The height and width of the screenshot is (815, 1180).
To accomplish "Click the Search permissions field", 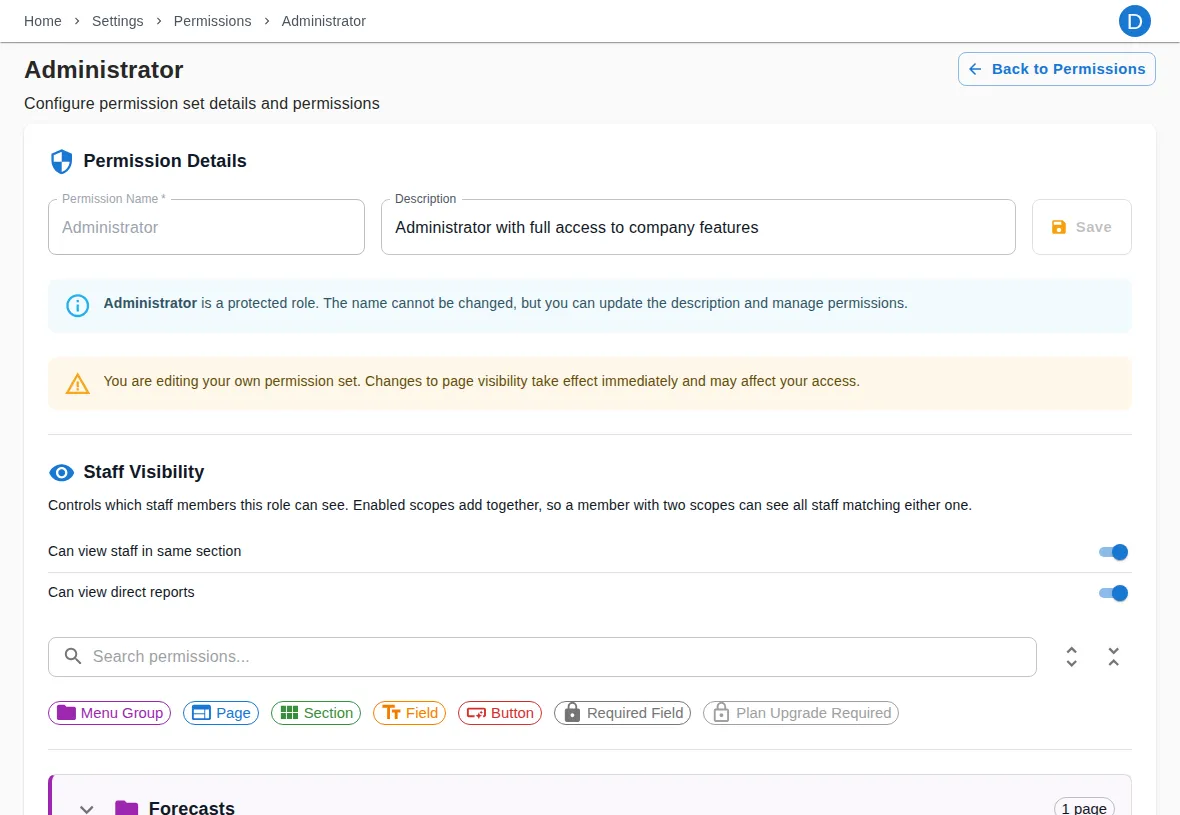I will point(543,657).
